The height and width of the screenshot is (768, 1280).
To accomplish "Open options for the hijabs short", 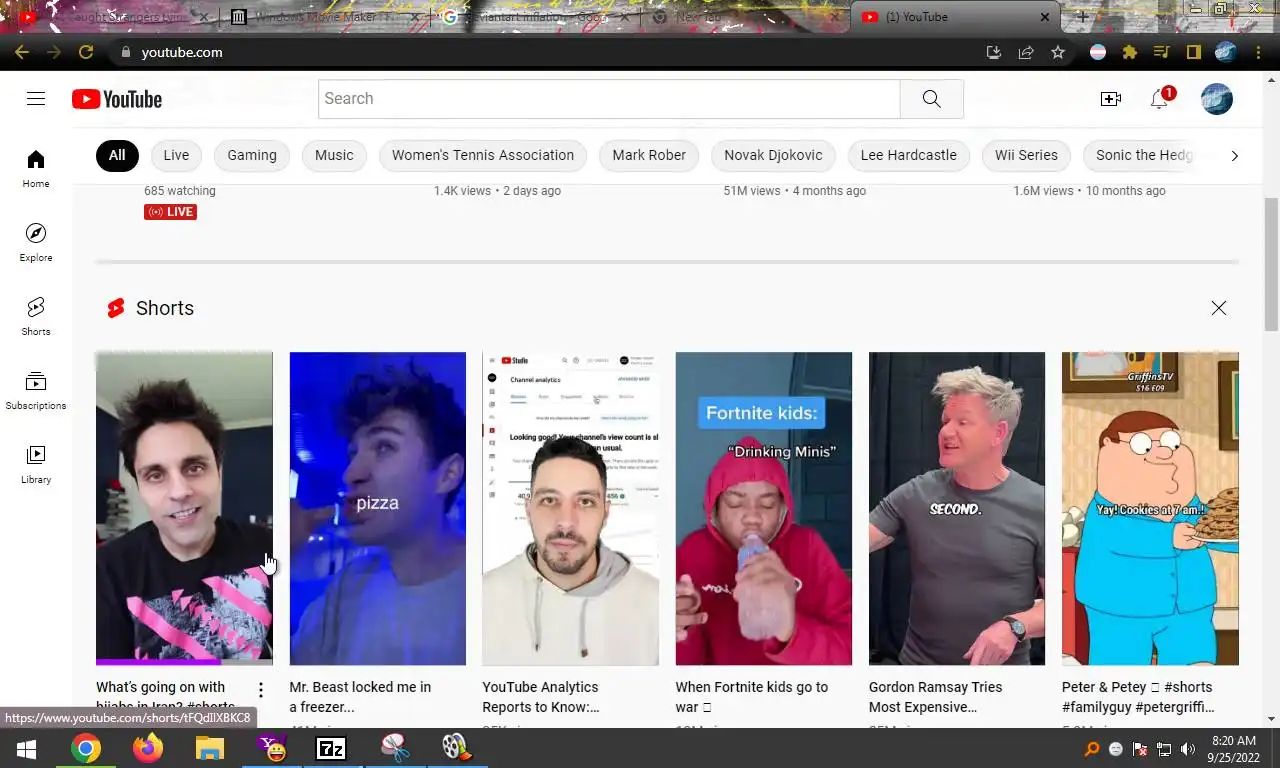I will (261, 690).
